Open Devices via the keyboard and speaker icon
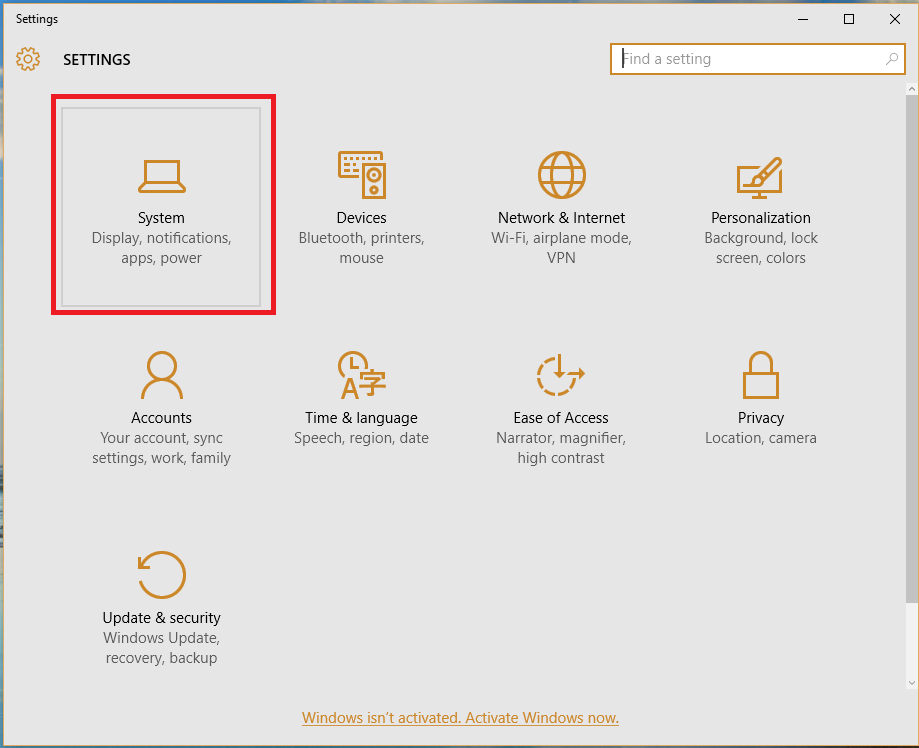Viewport: 919px width, 748px height. click(362, 175)
